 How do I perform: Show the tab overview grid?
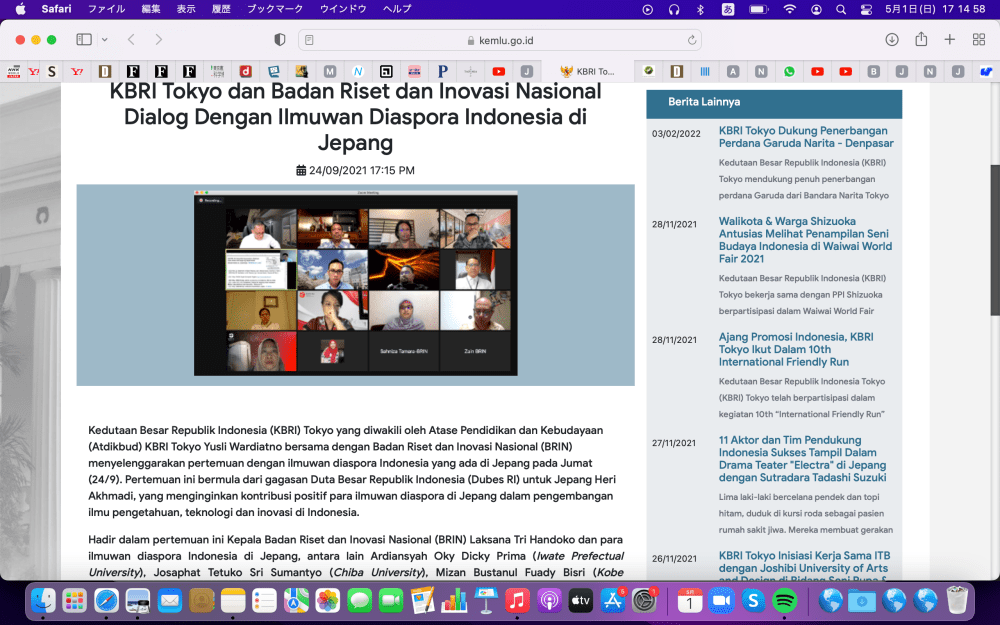click(978, 39)
